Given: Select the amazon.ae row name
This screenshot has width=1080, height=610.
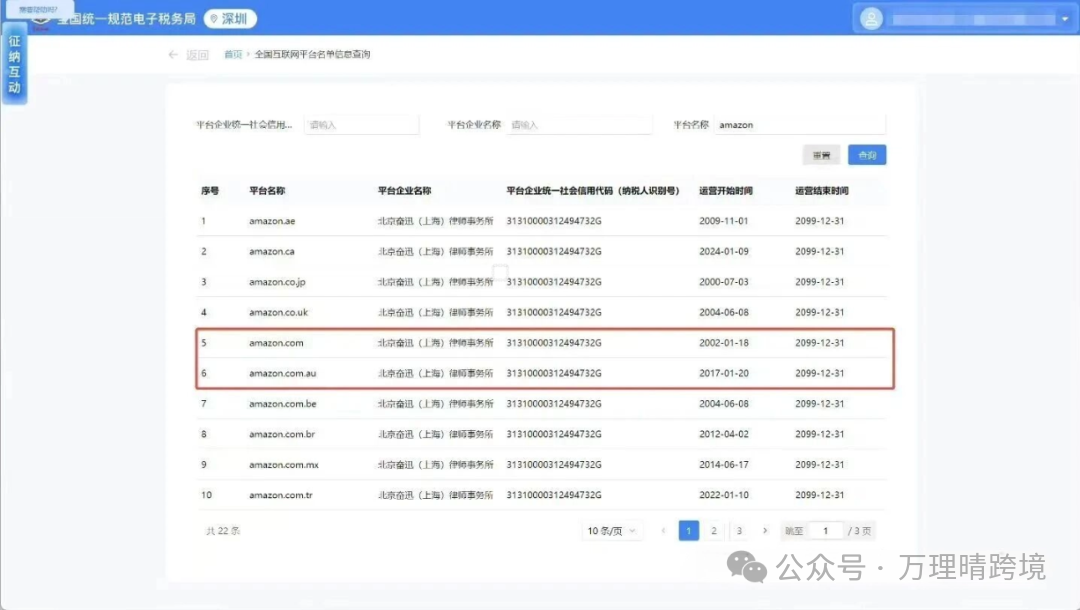Looking at the screenshot, I should pyautogui.click(x=272, y=221).
